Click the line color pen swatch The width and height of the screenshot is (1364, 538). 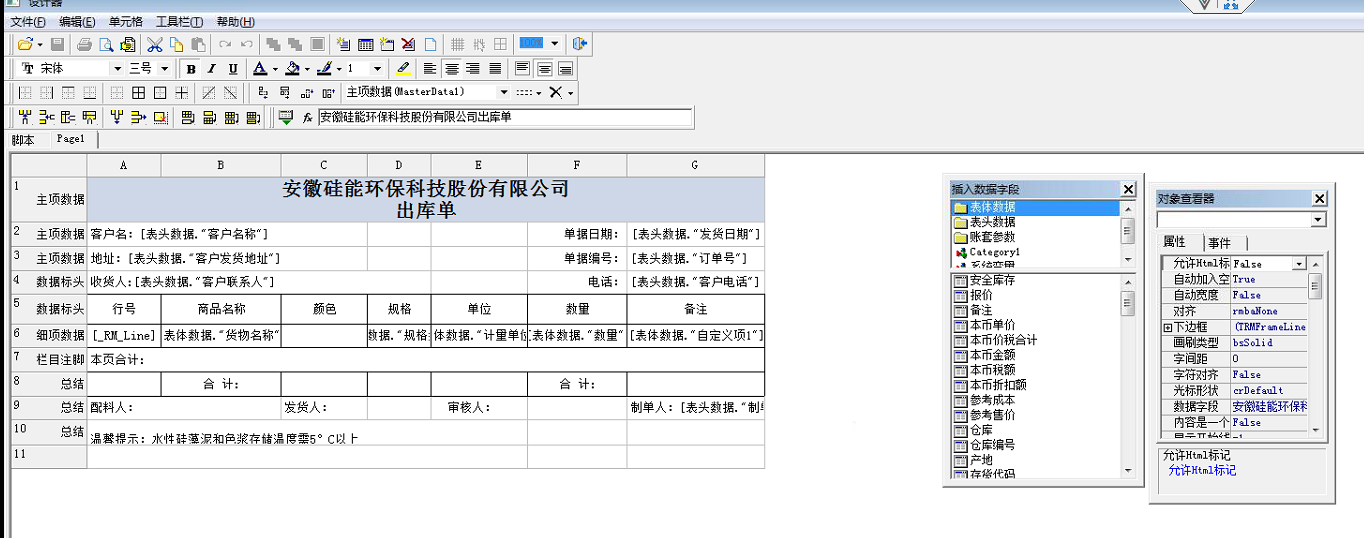(324, 69)
